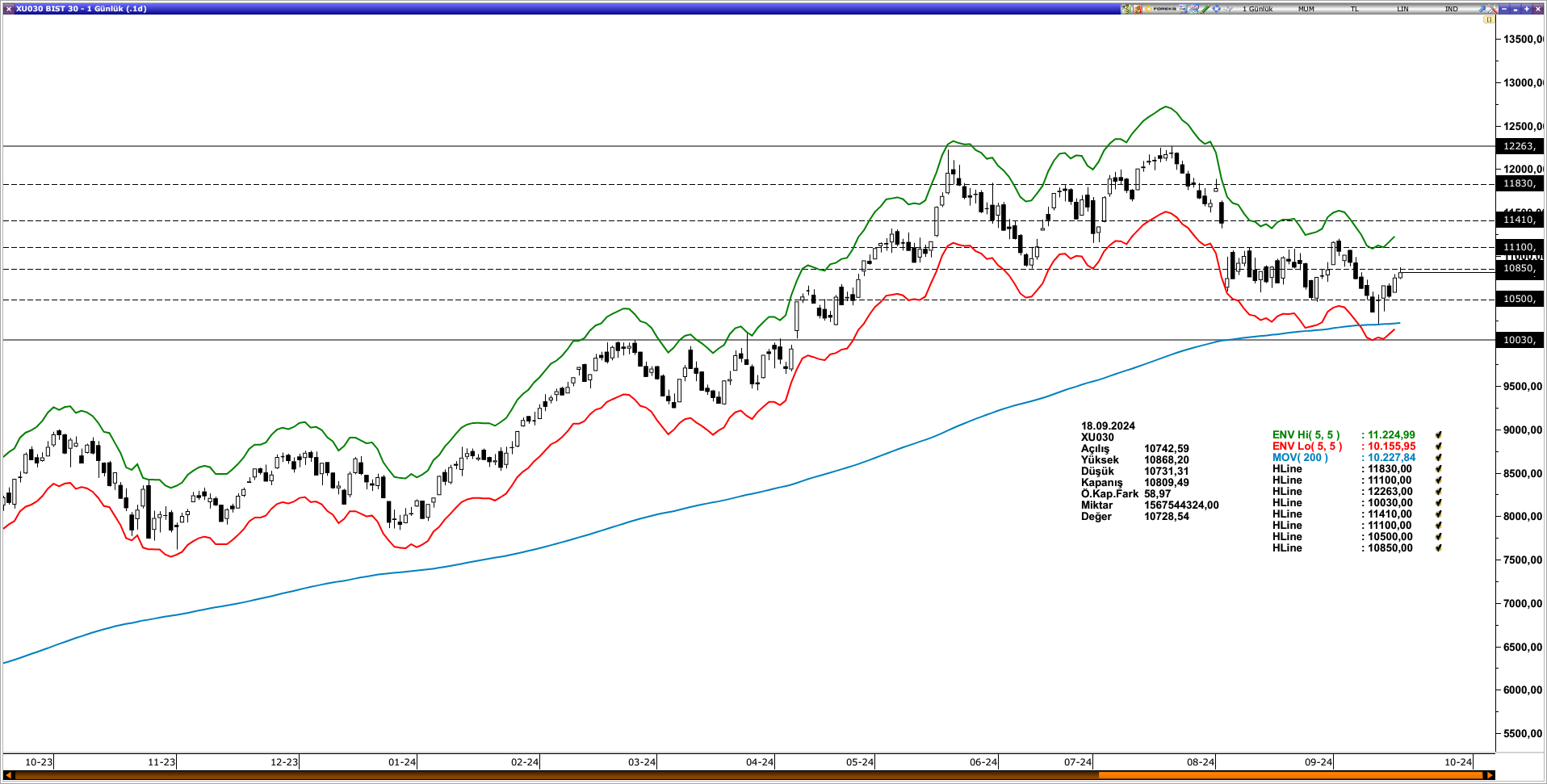The width and height of the screenshot is (1547, 784).
Task: Click the small yellow brackets icon below toolbar
Action: tap(1489, 19)
